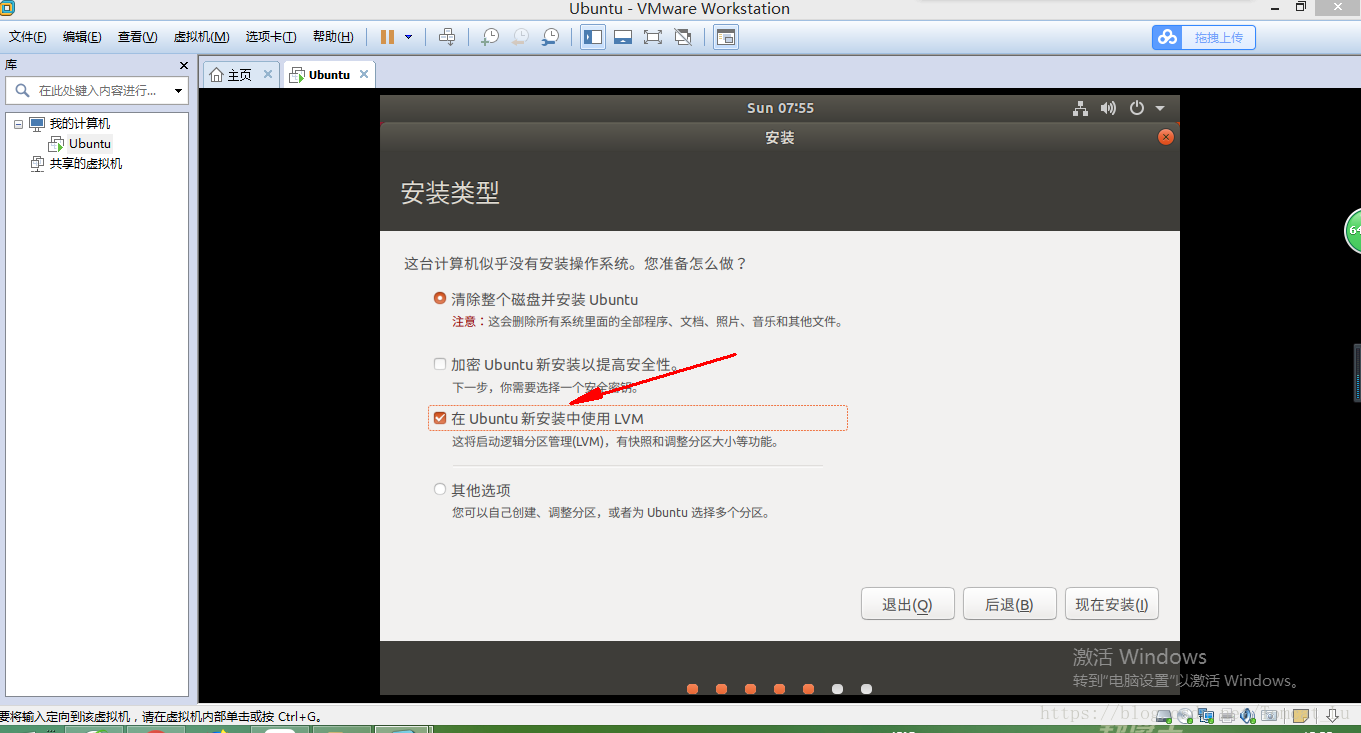
Task: Enter full screen mode
Action: pos(653,37)
